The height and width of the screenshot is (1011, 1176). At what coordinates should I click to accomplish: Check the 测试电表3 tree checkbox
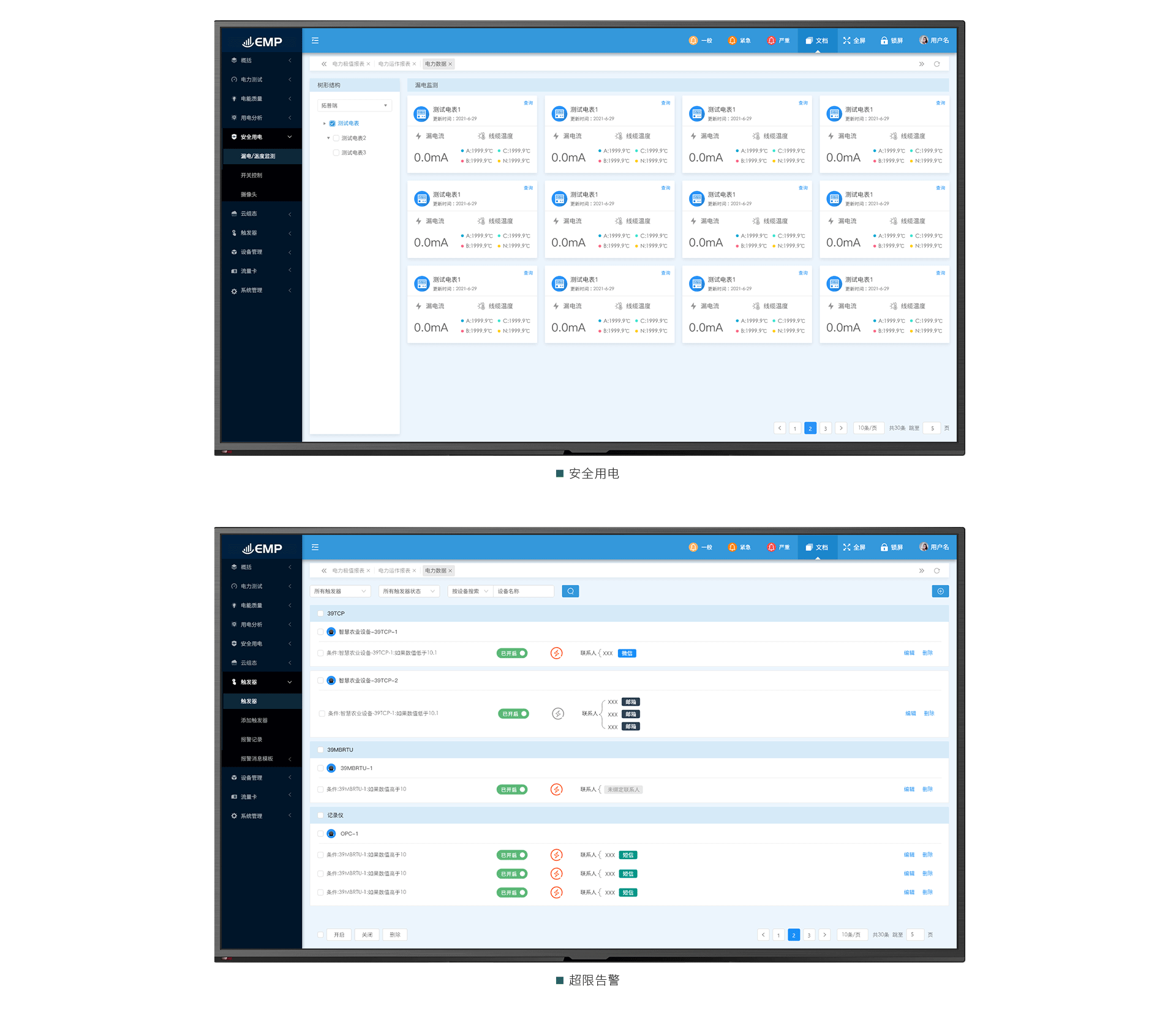[336, 153]
